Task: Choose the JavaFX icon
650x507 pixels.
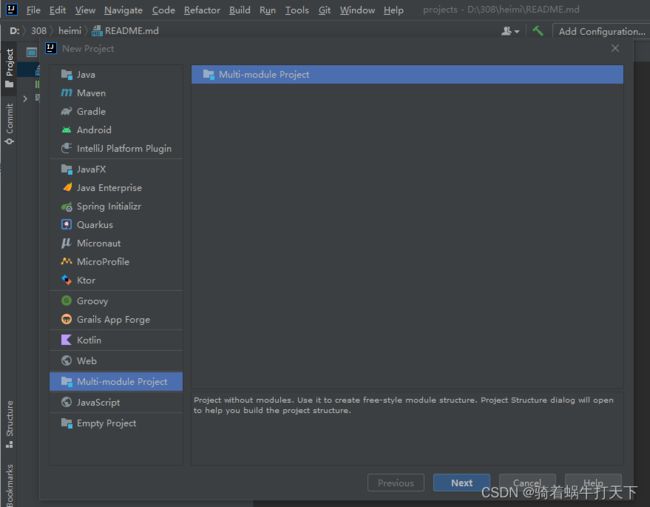Action: coord(66,169)
